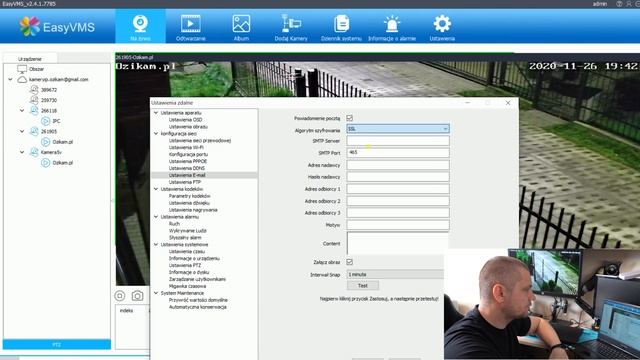Viewport: 640px width, 360px height.
Task: Open the Odtwarzanie playback section
Action: point(191,27)
